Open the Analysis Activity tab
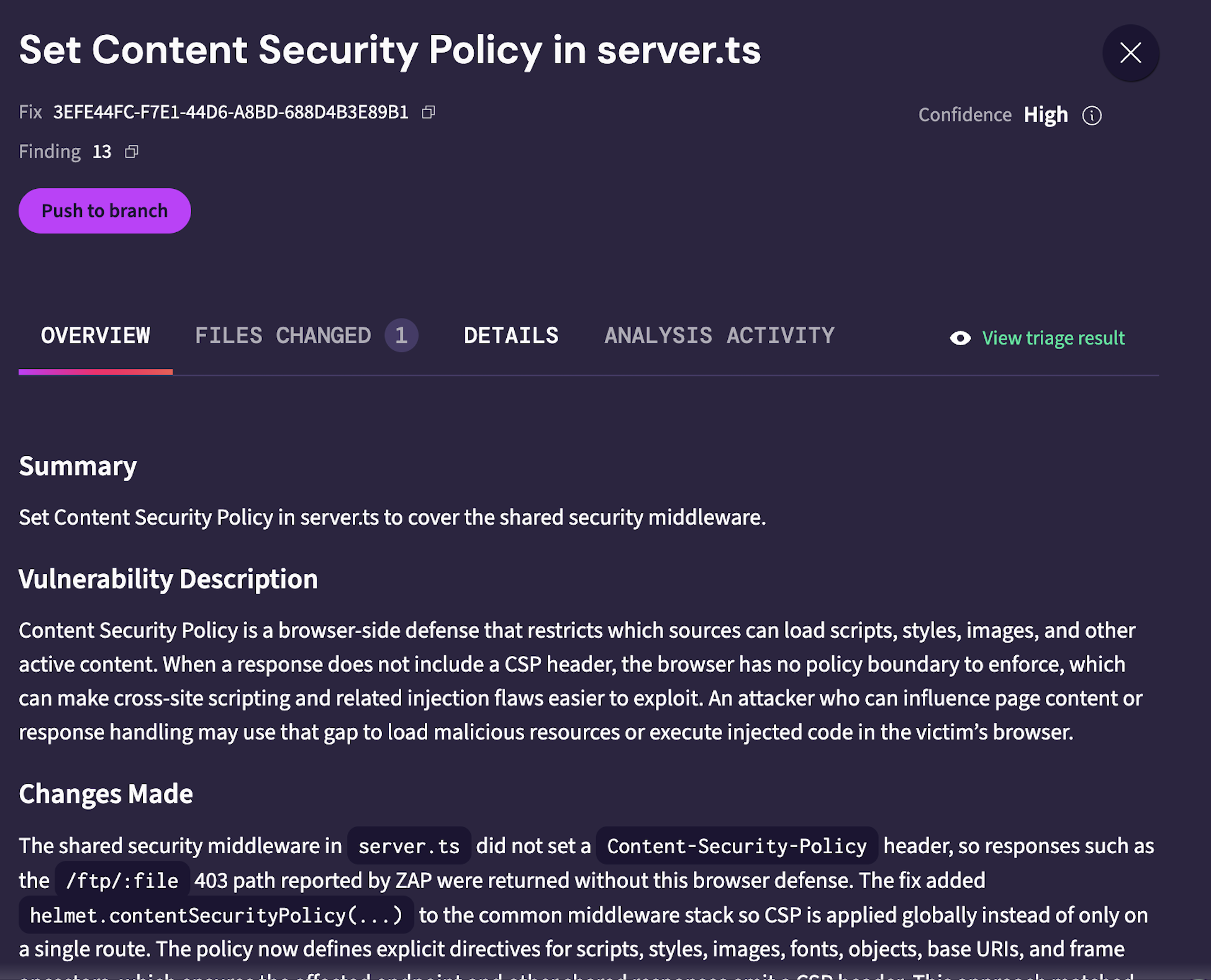Image resolution: width=1211 pixels, height=980 pixels. (x=719, y=336)
